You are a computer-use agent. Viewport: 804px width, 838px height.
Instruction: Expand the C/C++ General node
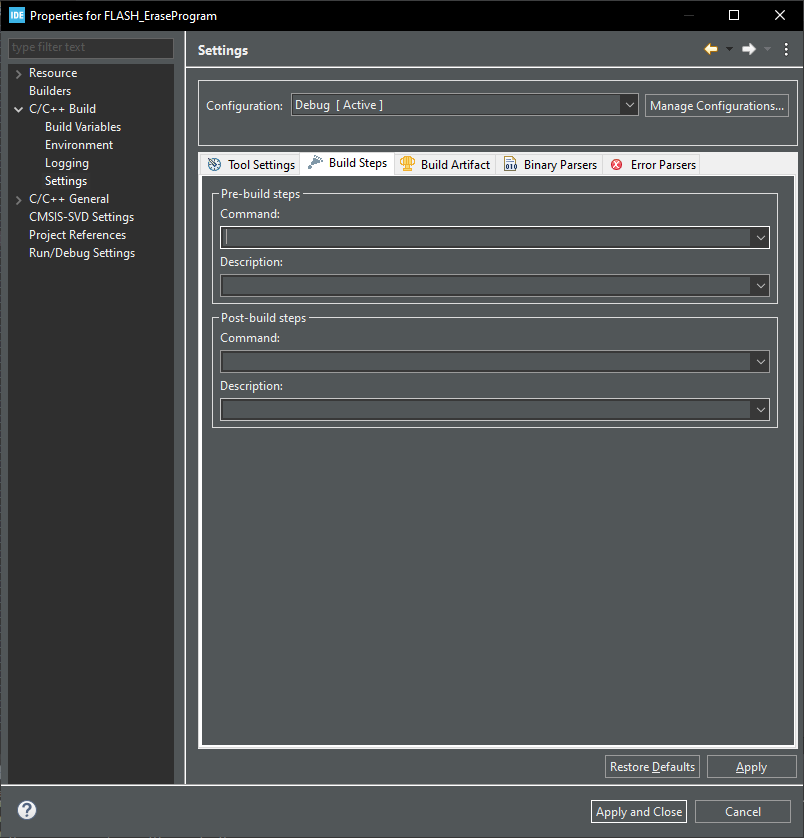(19, 200)
